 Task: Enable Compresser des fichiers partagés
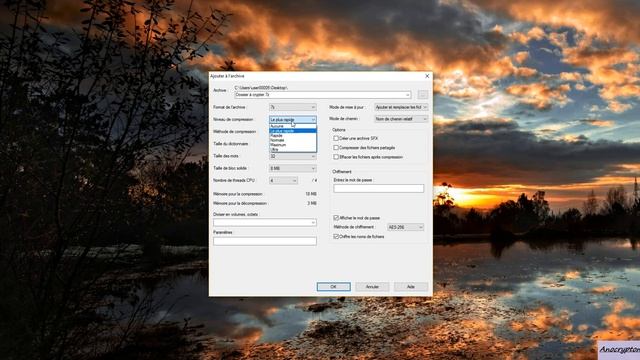point(336,148)
